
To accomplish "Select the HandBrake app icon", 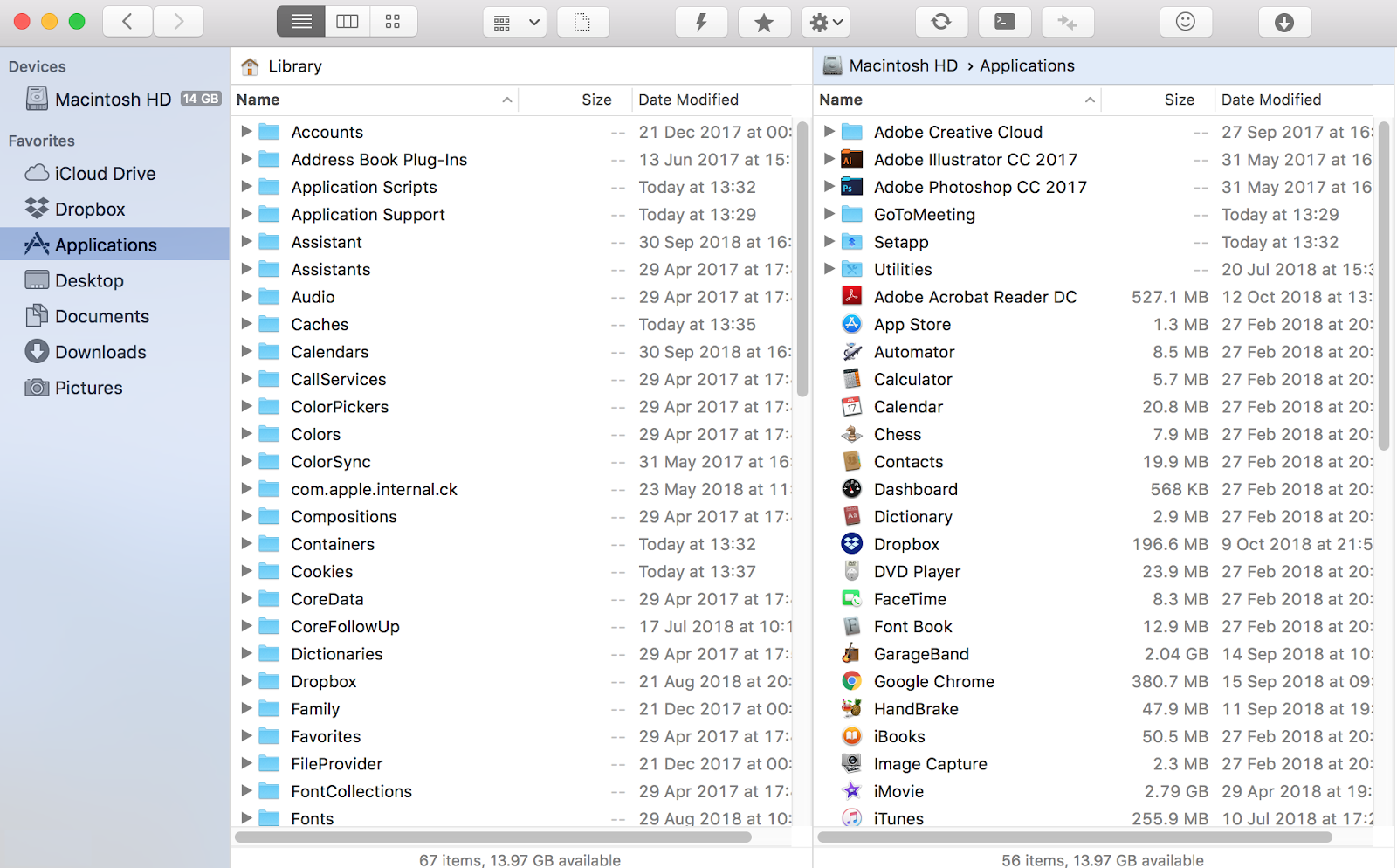I will pos(852,708).
